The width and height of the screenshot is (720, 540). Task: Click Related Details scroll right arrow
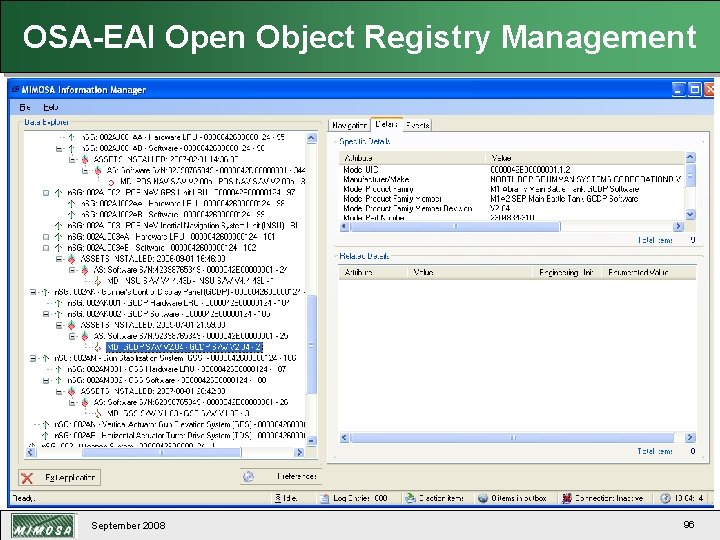coord(690,438)
